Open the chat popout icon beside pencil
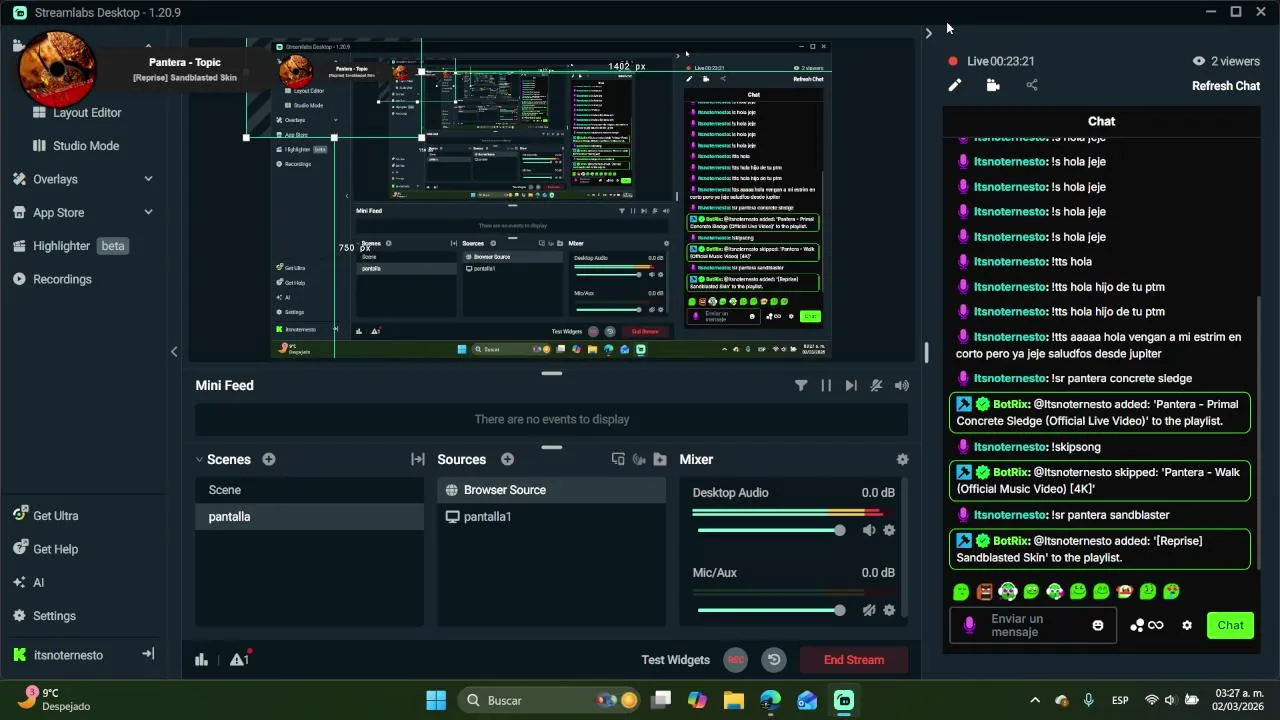 [x=993, y=85]
